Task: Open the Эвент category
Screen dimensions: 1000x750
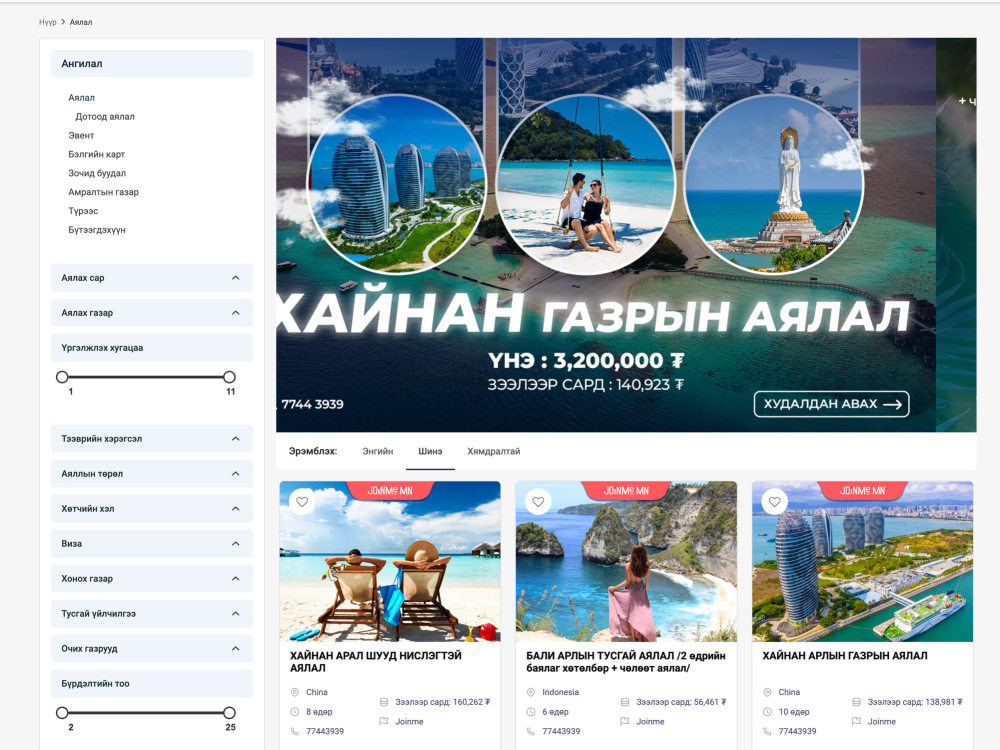Action: pyautogui.click(x=81, y=135)
